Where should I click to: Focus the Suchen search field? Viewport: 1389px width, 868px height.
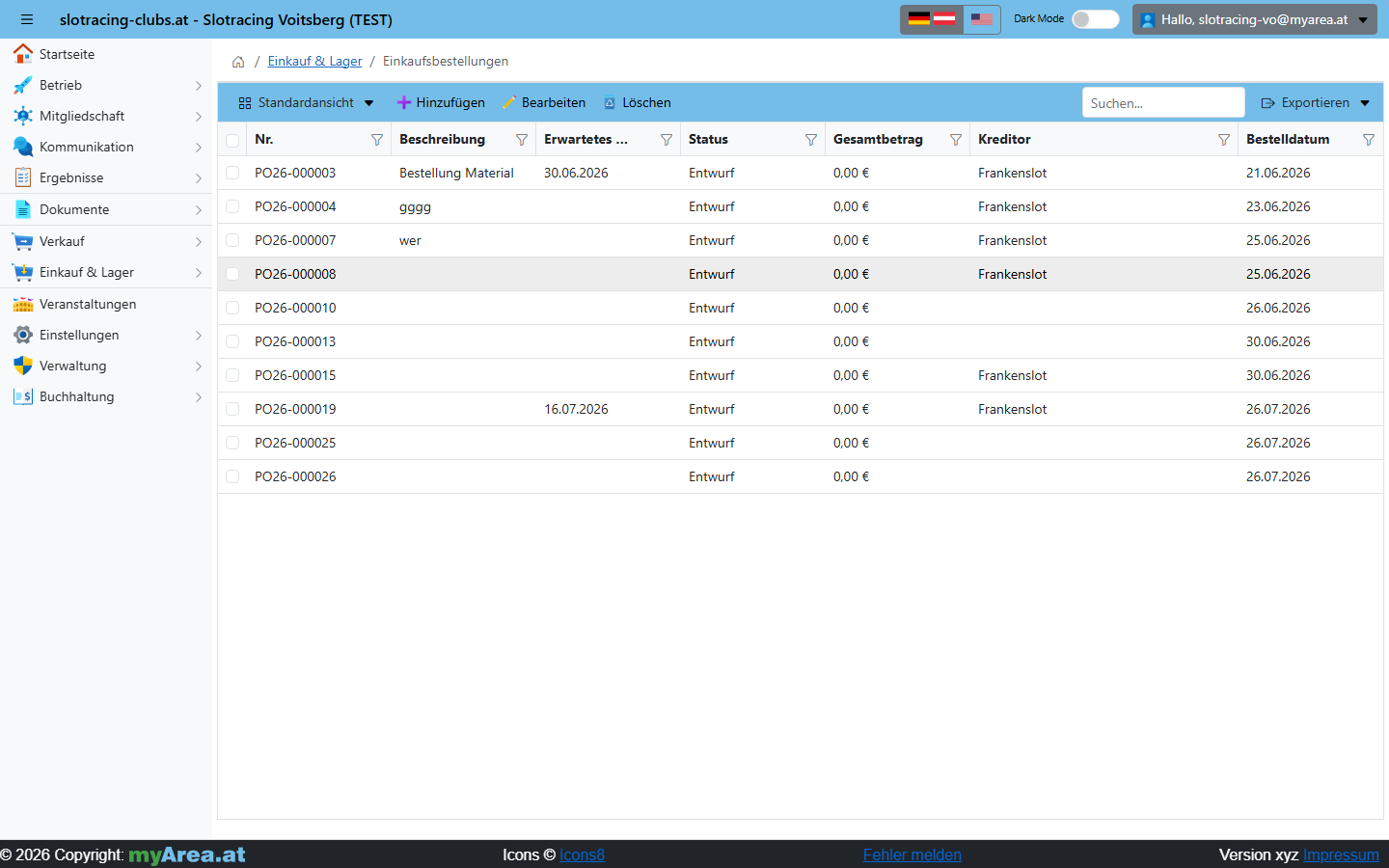point(1163,102)
